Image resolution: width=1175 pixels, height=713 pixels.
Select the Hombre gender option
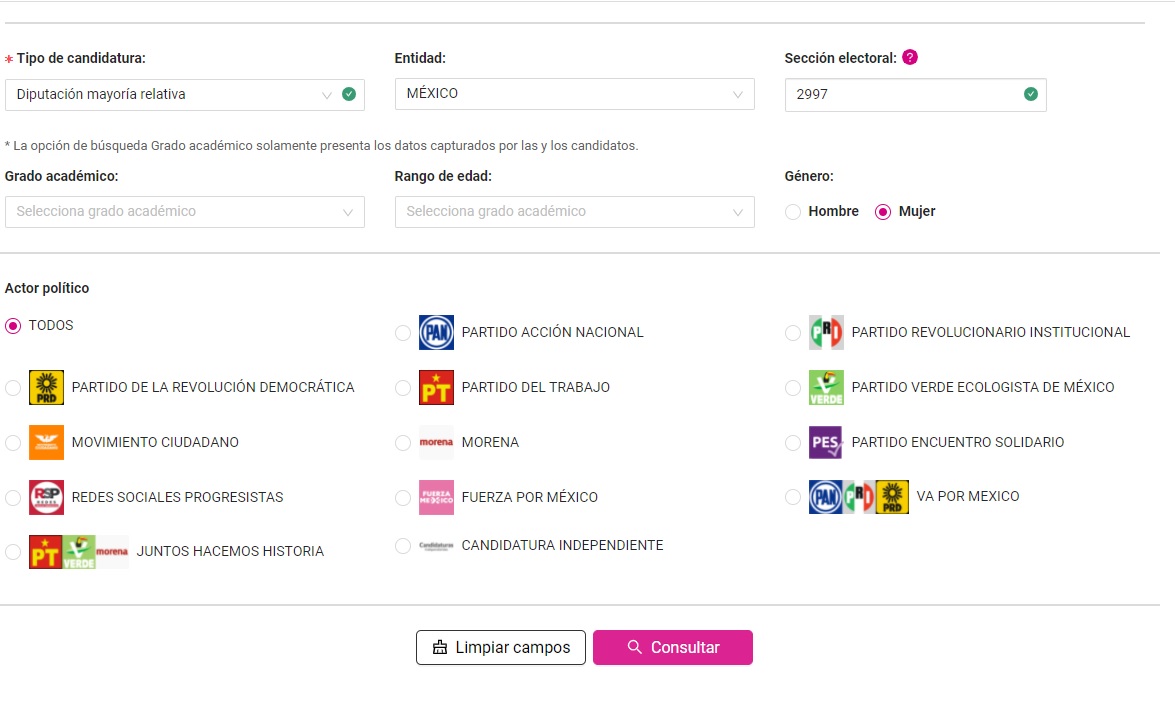pos(793,212)
